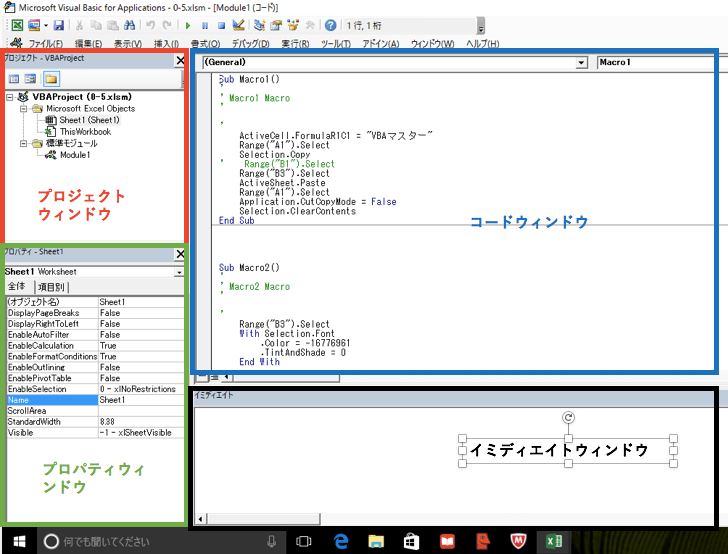Open Project Explorer toolbar icon
Screen dimensions: 728x554
coord(260,25)
